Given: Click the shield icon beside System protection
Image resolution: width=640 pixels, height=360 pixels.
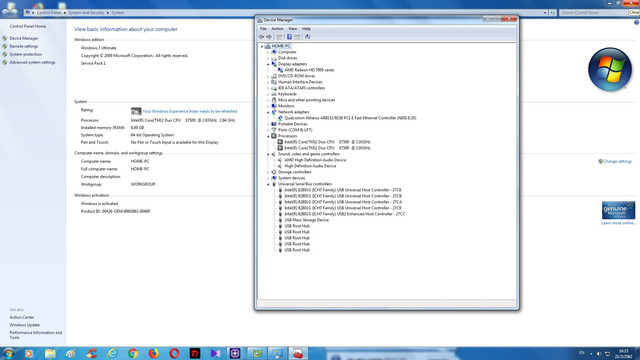Looking at the screenshot, I should coord(5,54).
